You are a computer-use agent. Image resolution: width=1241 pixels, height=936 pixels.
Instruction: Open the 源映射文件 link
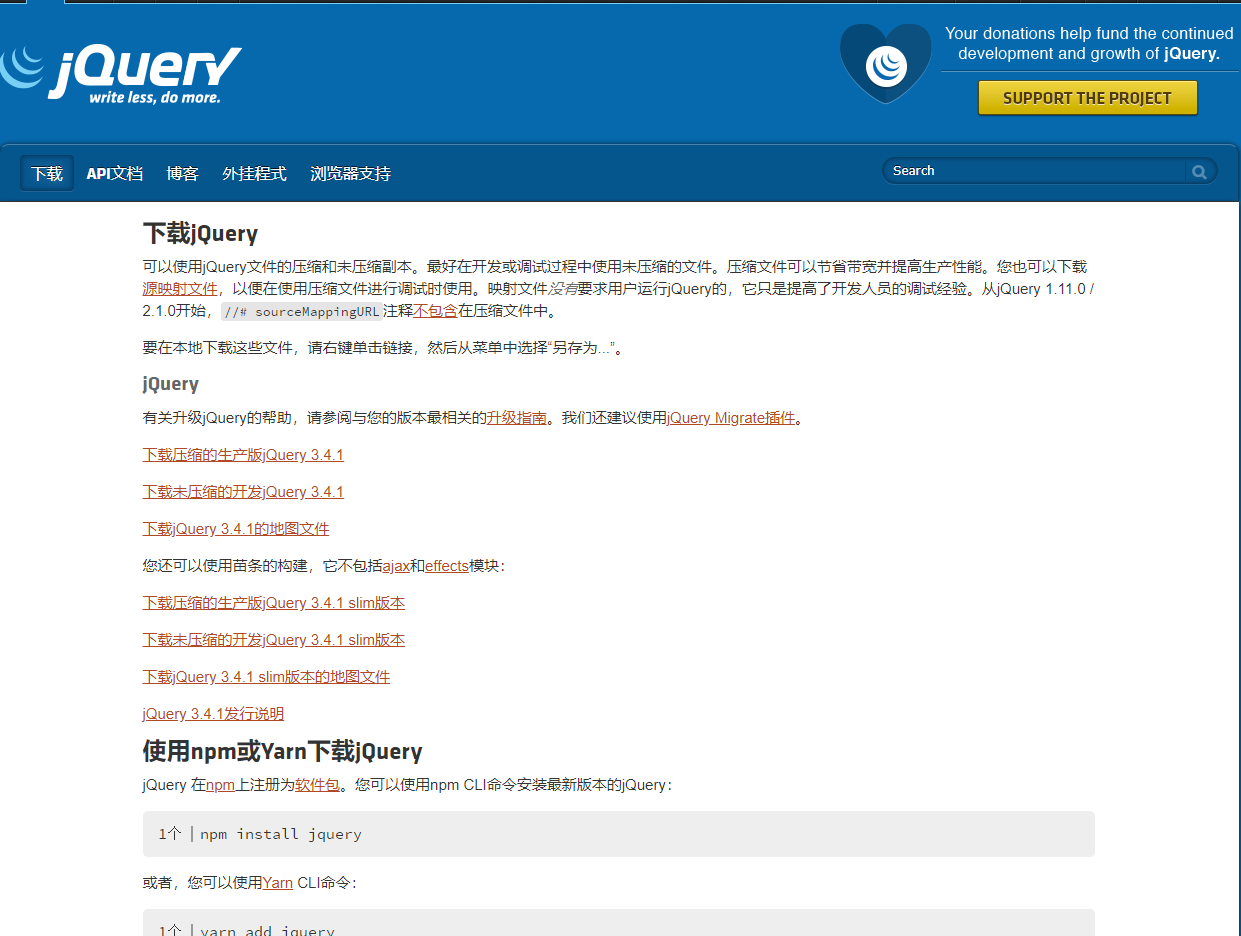pyautogui.click(x=180, y=289)
